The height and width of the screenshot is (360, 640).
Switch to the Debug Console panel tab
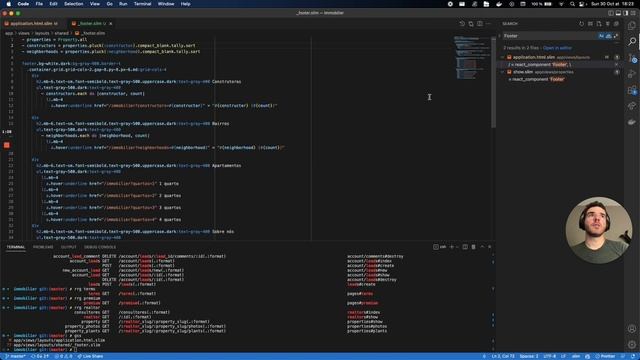100,247
